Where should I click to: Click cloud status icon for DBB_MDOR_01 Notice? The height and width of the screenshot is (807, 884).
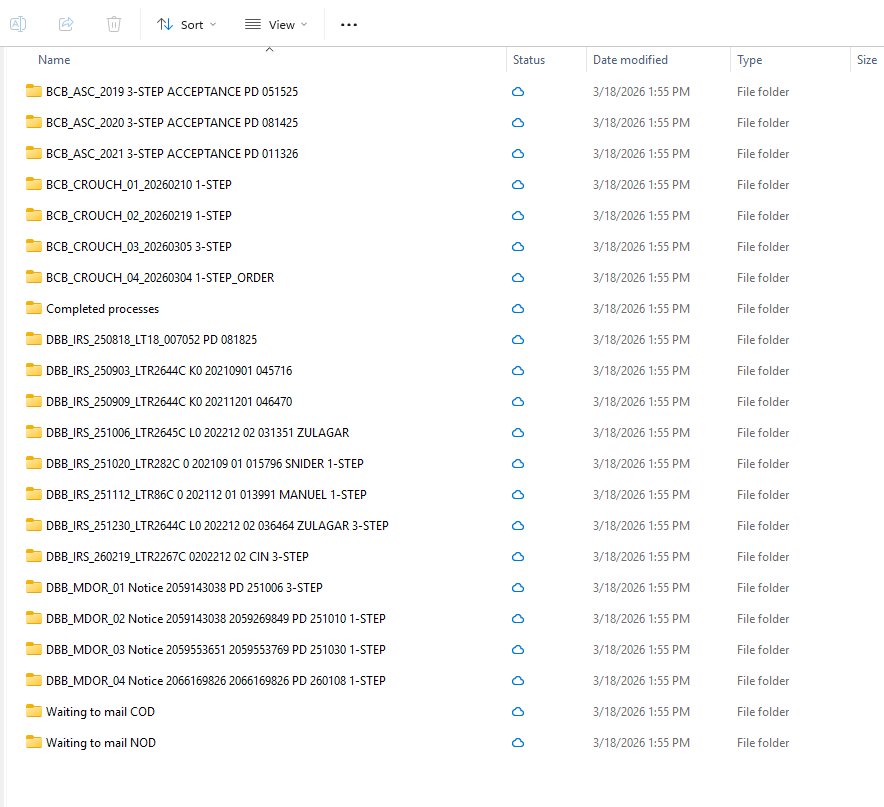[x=518, y=588]
